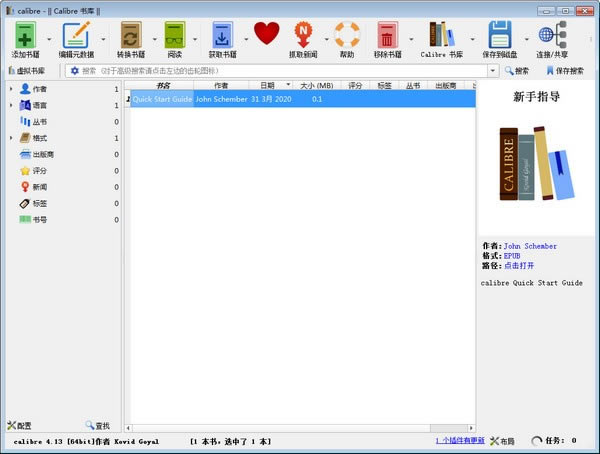Open the search history dropdown arrow
Image resolution: width=600 pixels, height=454 pixels.
pyautogui.click(x=493, y=71)
